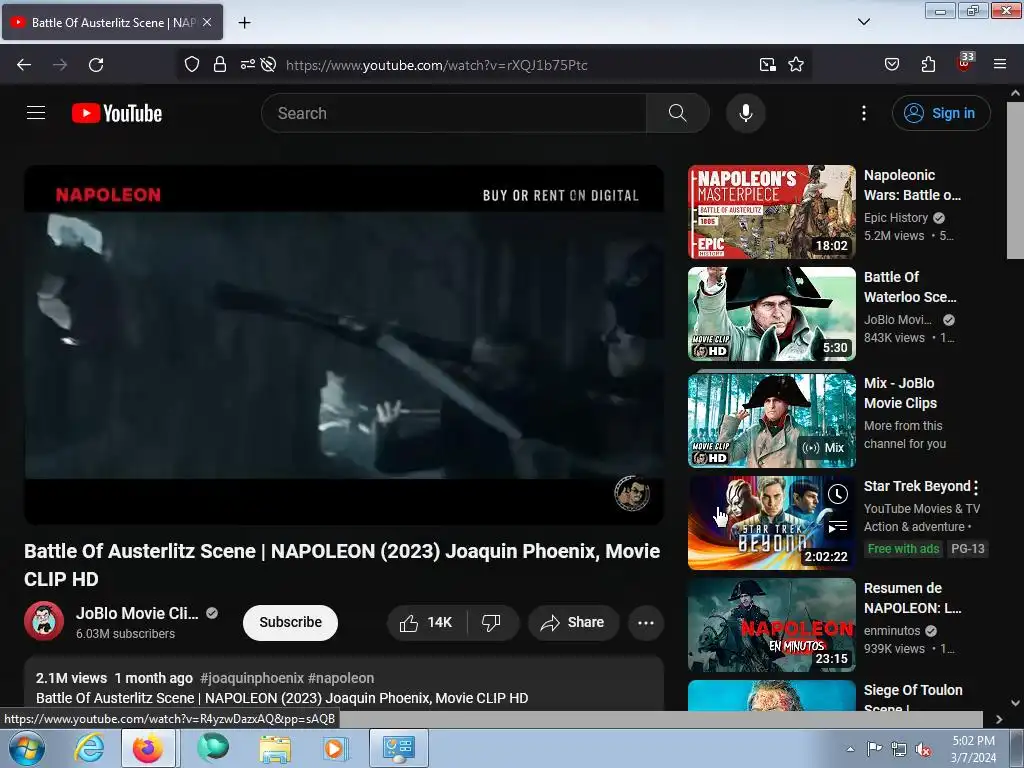This screenshot has width=1024, height=768.
Task: Open Battle Of Waterloo Scene thumbnail
Action: pos(771,313)
